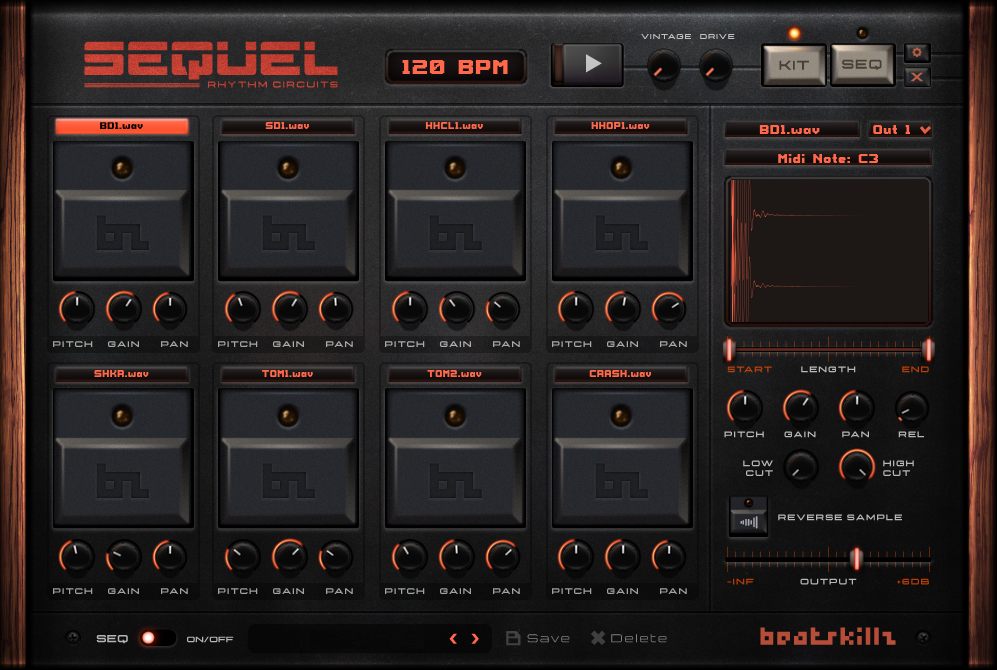Trigger the CRASH.wav drum pad
The height and width of the screenshot is (670, 997).
tap(622, 458)
